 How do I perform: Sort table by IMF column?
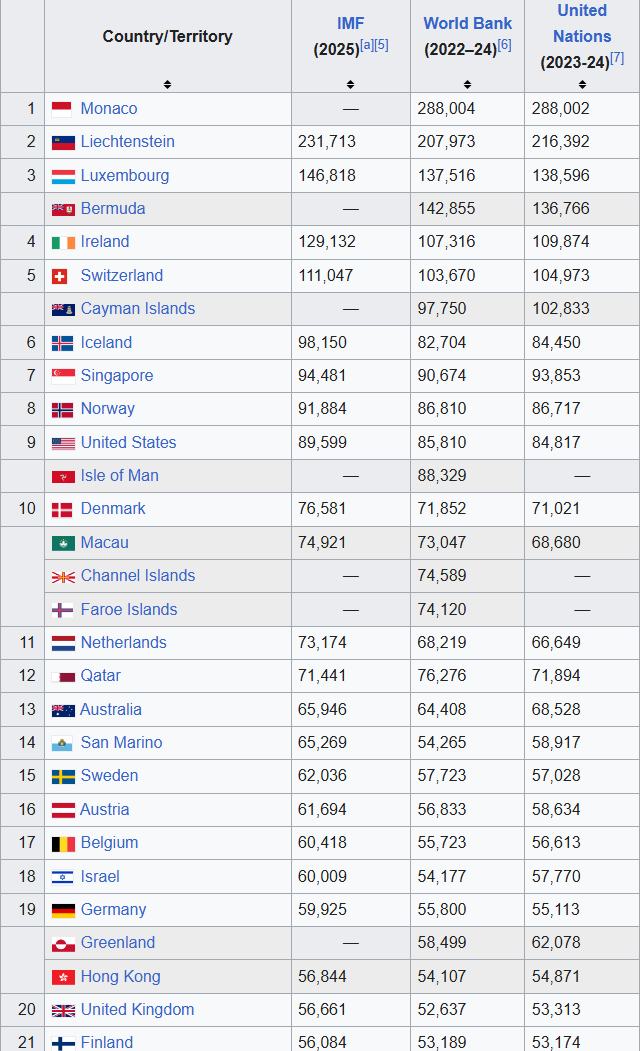coord(350,84)
